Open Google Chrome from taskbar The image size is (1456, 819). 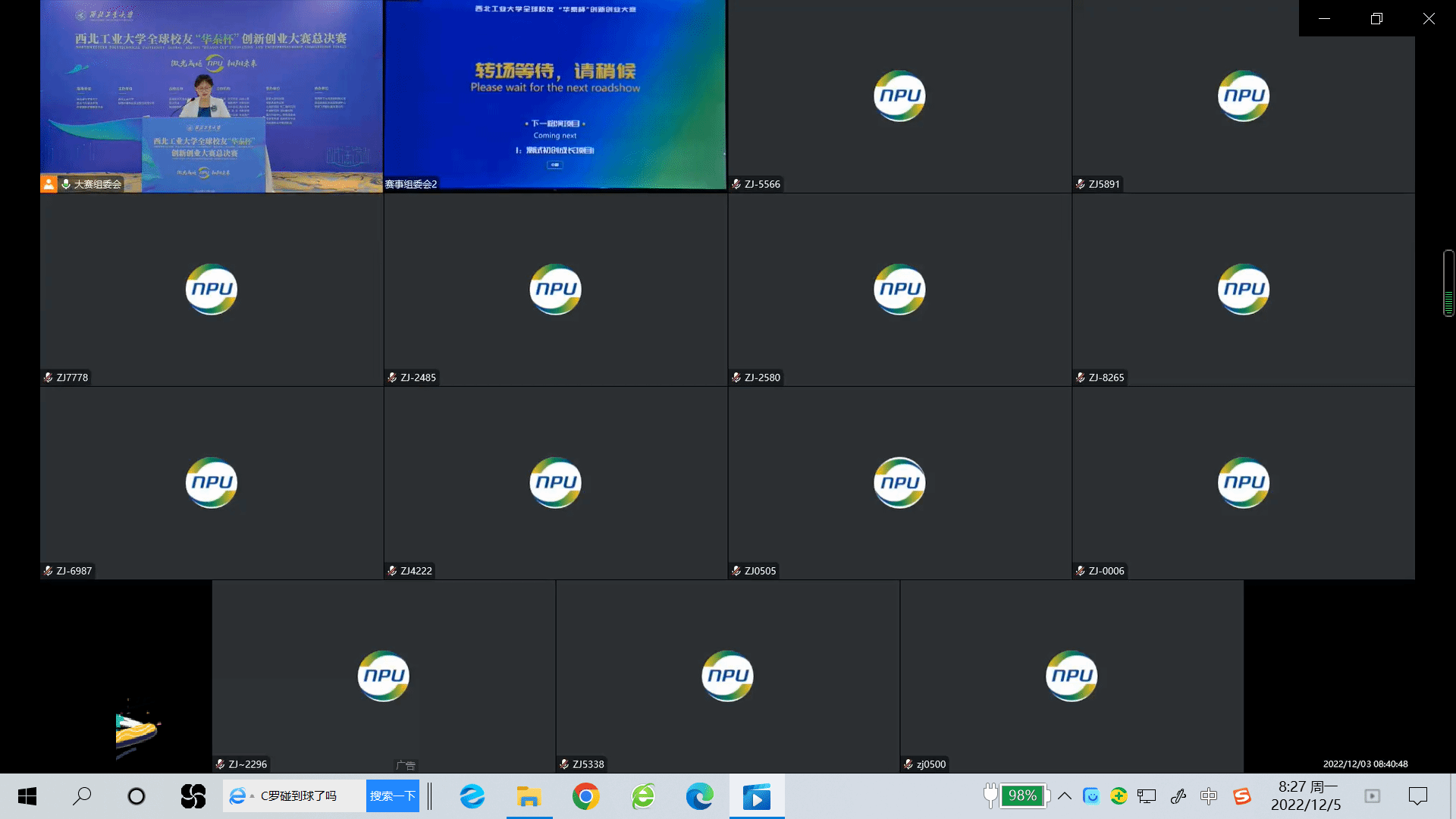click(585, 796)
